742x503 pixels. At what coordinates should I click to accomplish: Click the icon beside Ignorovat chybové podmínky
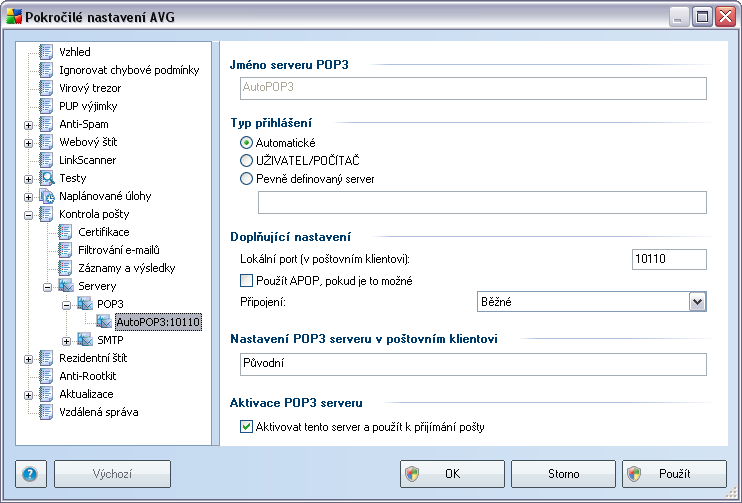[x=46, y=70]
